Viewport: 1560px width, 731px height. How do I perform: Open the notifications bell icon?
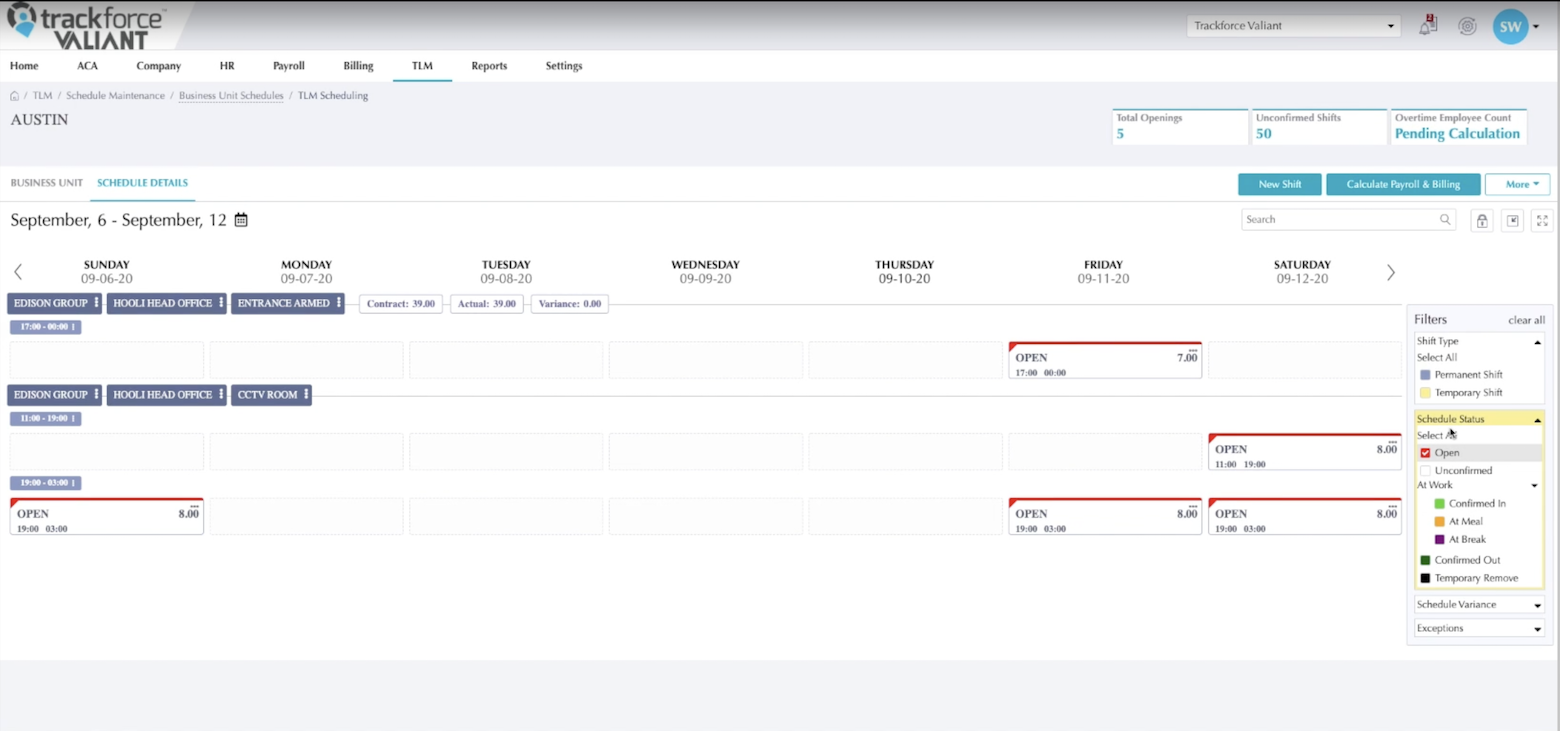(x=1427, y=27)
